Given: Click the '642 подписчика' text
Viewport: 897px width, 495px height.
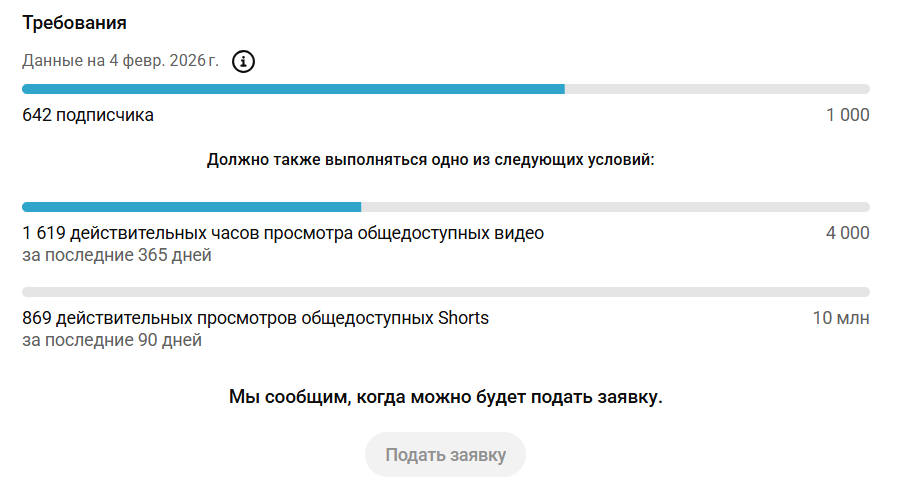Looking at the screenshot, I should point(88,115).
